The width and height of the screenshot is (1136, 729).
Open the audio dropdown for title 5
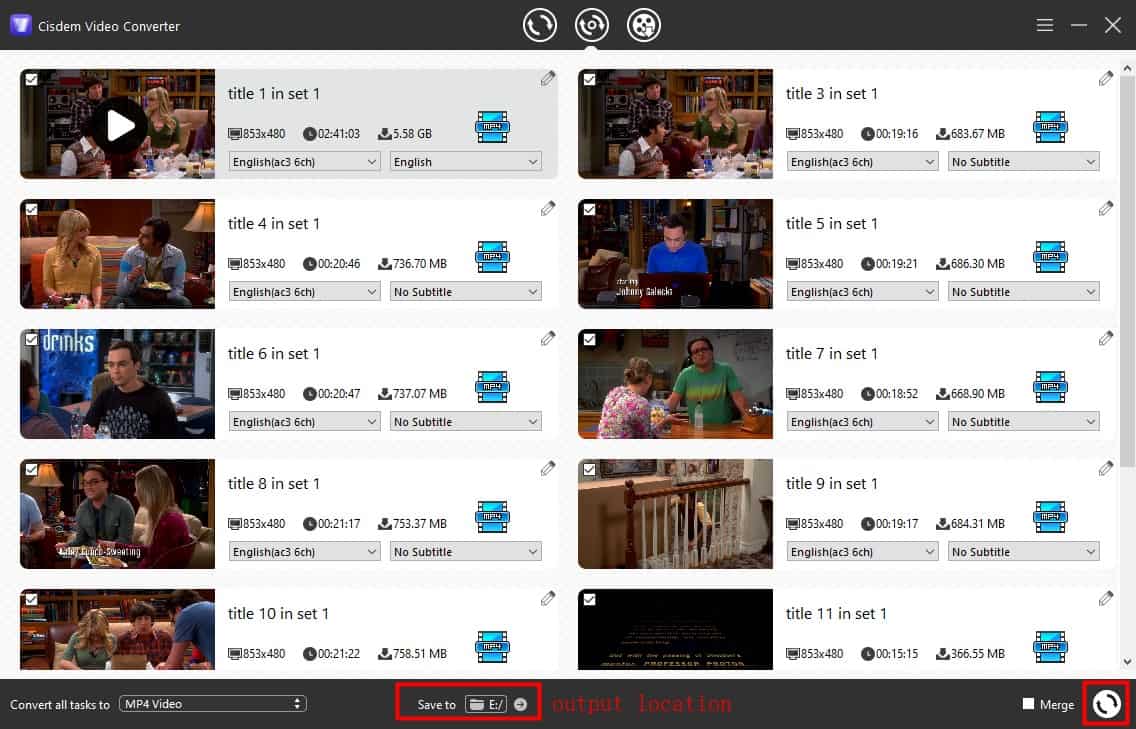tap(862, 291)
